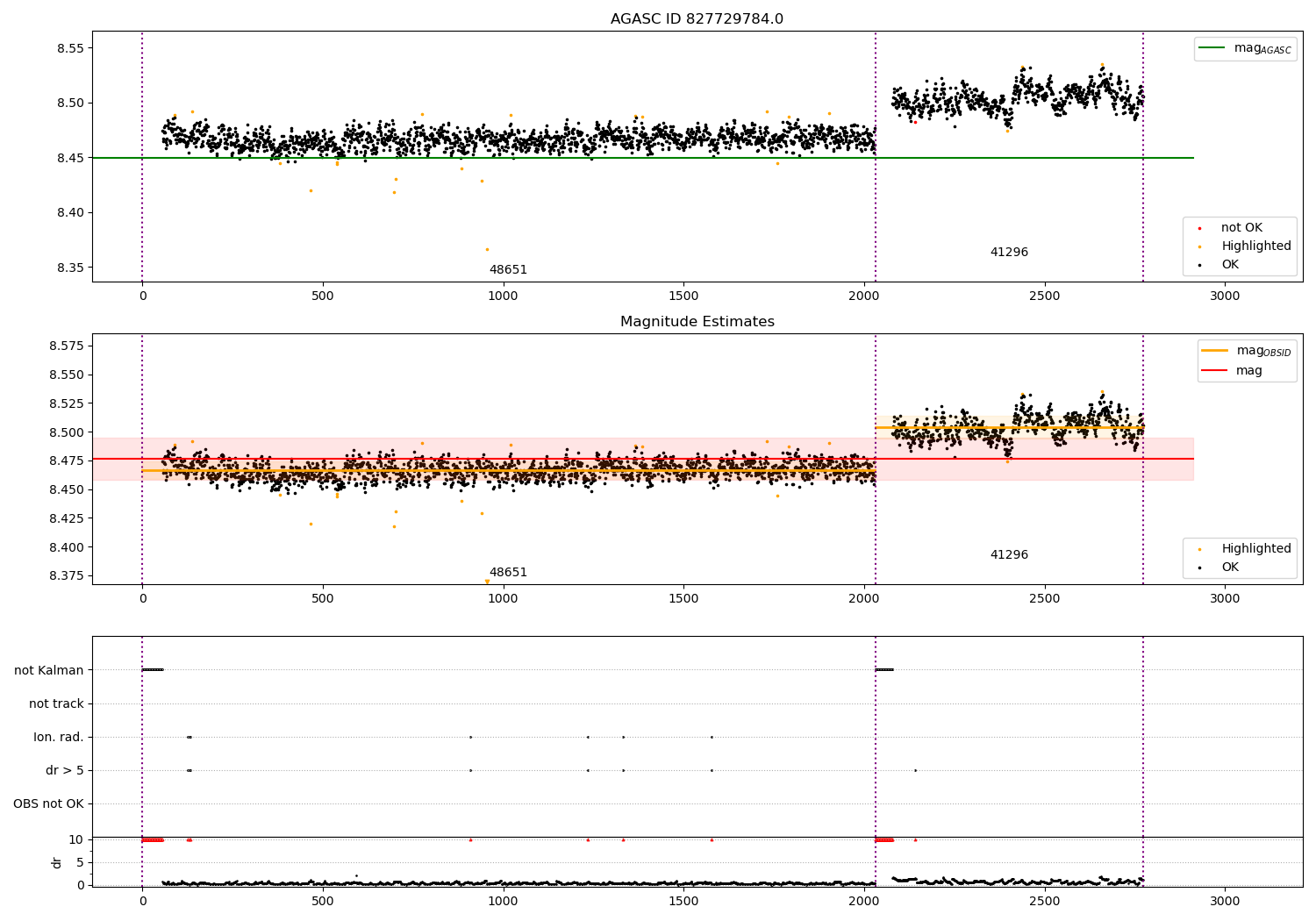Click the 'dr' y-axis label
This screenshot has width=1316, height=921.
(57, 862)
